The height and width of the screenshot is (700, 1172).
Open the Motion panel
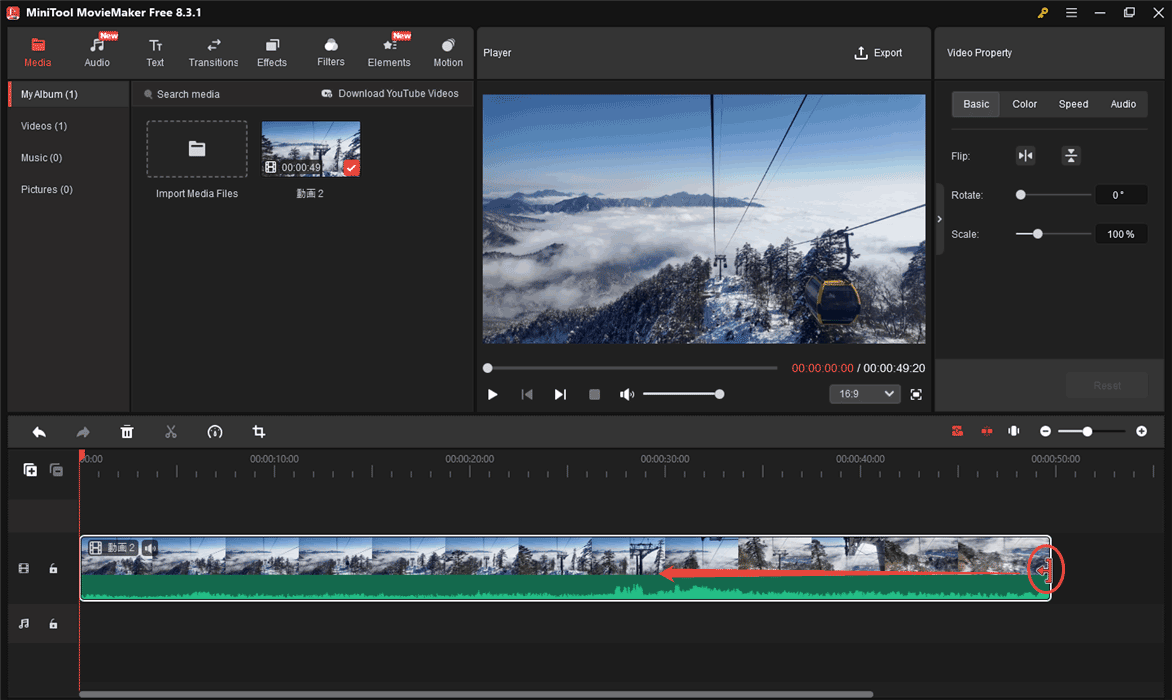click(x=448, y=51)
